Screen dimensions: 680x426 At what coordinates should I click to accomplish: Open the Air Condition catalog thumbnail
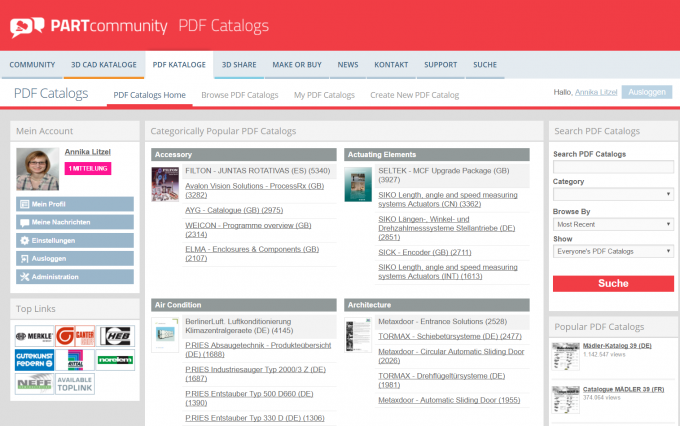165,335
